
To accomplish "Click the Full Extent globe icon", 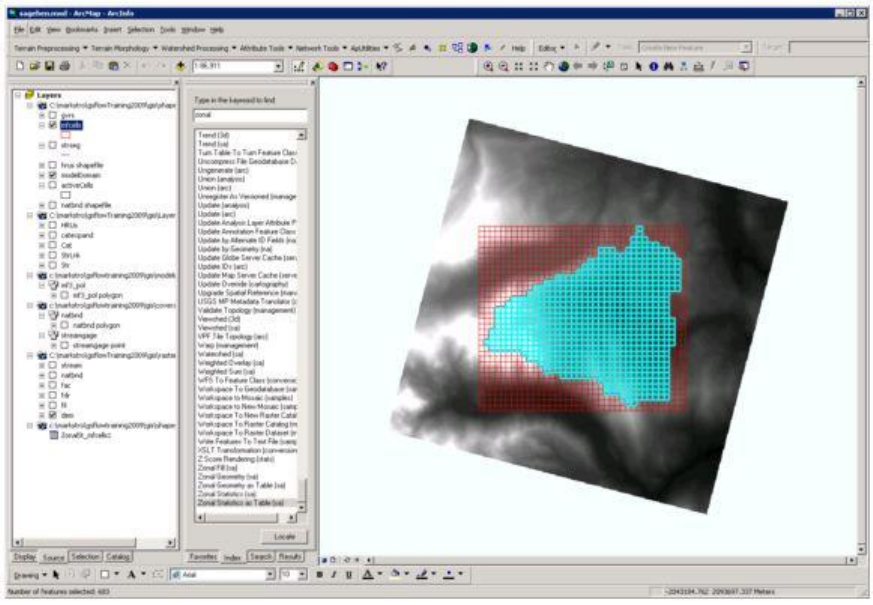I will click(563, 67).
